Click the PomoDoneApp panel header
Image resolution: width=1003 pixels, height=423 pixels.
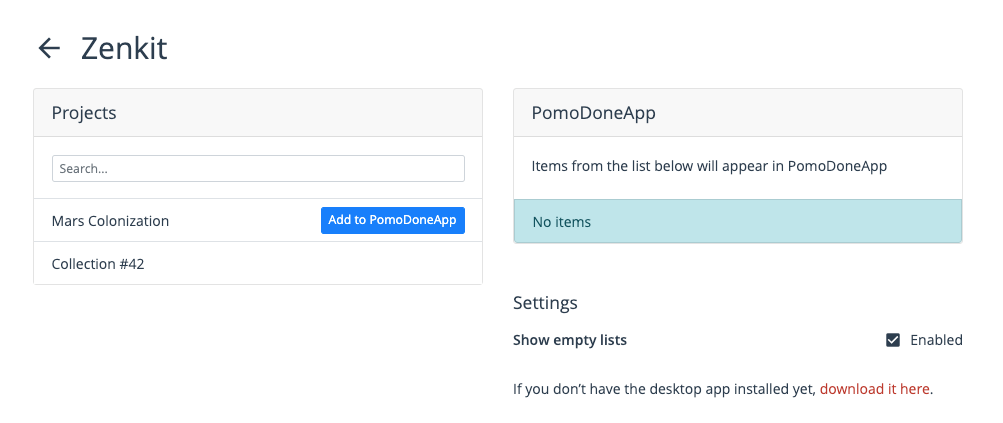coord(738,113)
